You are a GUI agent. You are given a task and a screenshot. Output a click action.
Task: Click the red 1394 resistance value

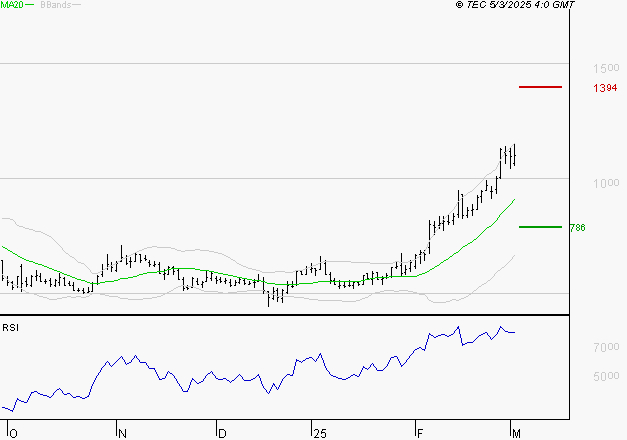click(605, 88)
